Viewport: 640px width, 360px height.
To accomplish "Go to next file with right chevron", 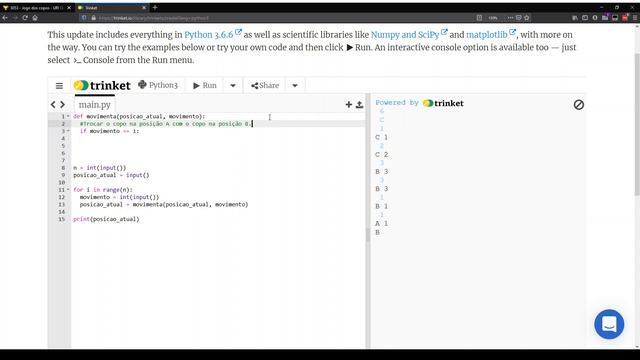I will [x=62, y=104].
